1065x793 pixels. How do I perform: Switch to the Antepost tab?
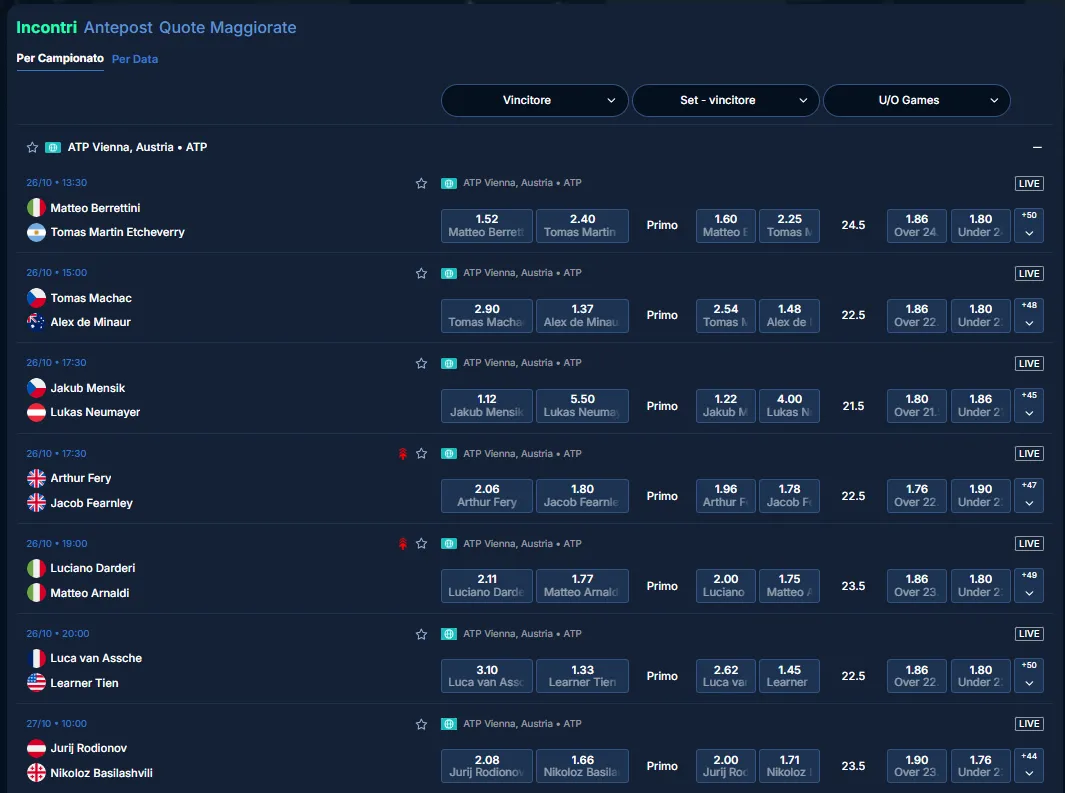click(118, 28)
